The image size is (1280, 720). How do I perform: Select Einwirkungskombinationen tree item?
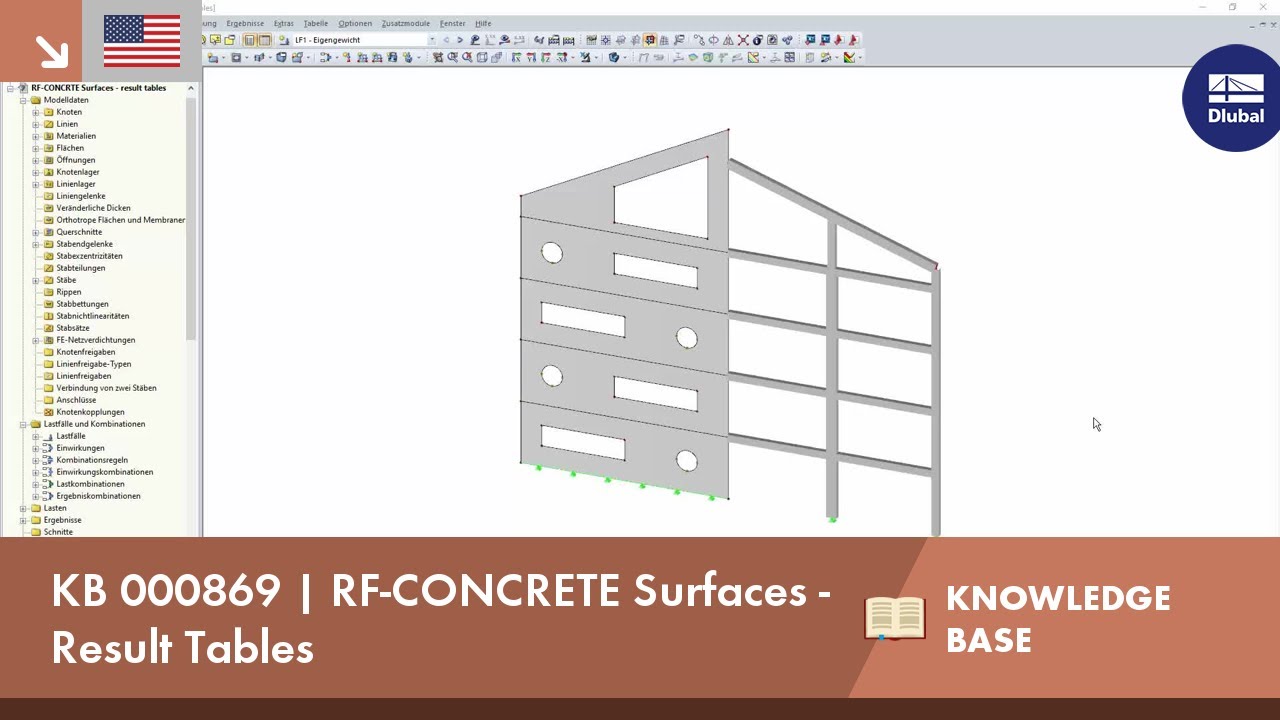click(x=104, y=472)
